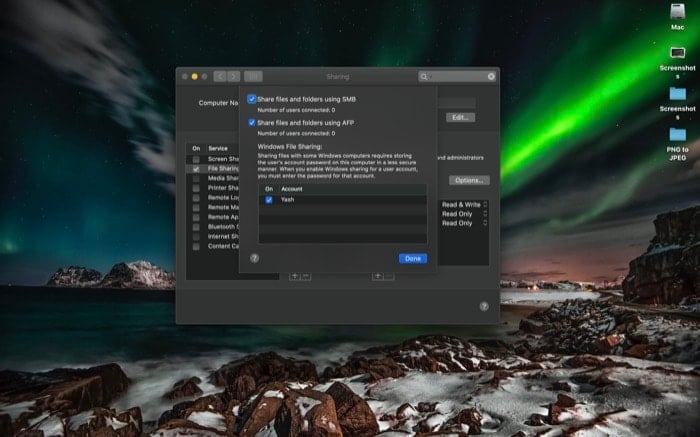Viewport: 700px width, 437px height.
Task: Click the Edit... button for computer name
Action: 460,117
